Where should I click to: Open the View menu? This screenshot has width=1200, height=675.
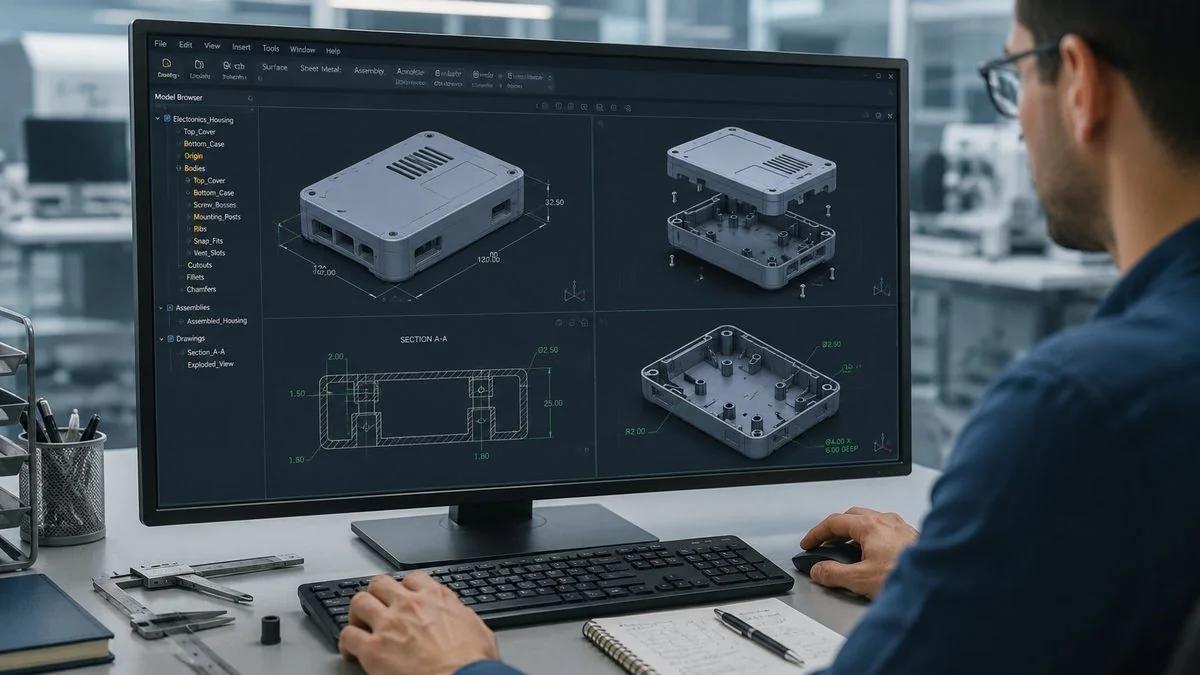(212, 46)
